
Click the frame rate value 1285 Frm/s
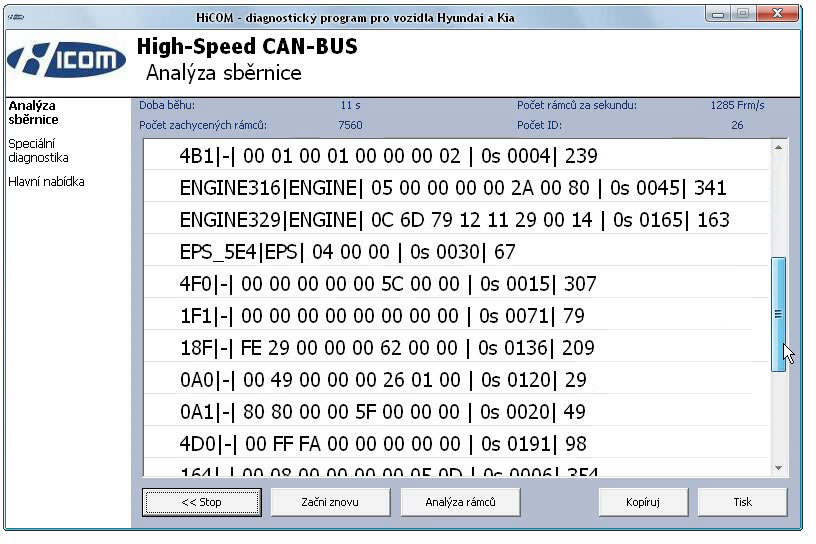coord(737,105)
